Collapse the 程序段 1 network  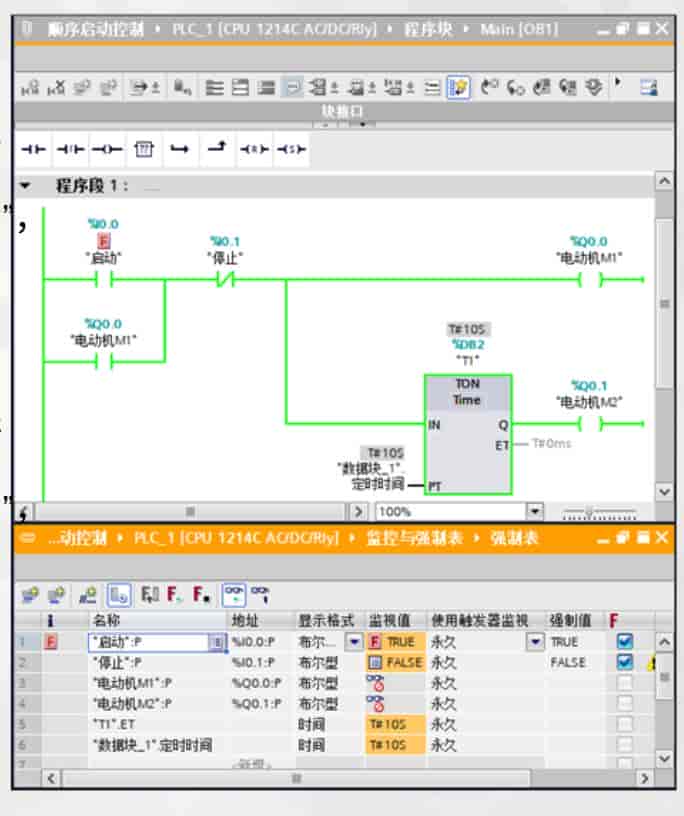[x=25, y=185]
